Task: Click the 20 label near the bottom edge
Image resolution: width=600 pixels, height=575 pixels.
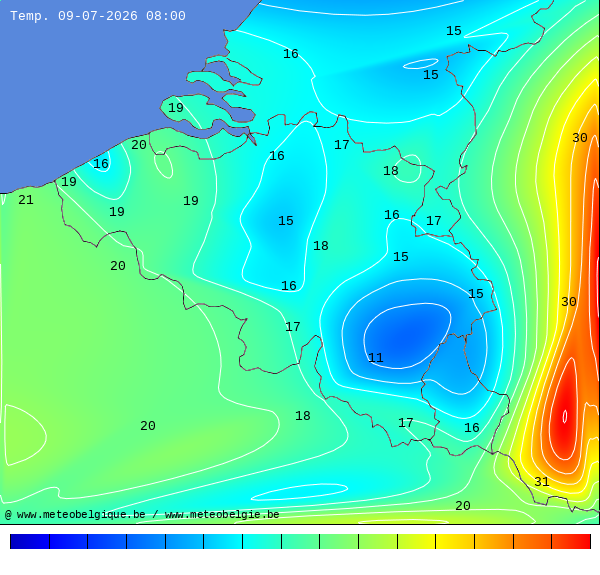Action: (x=463, y=506)
